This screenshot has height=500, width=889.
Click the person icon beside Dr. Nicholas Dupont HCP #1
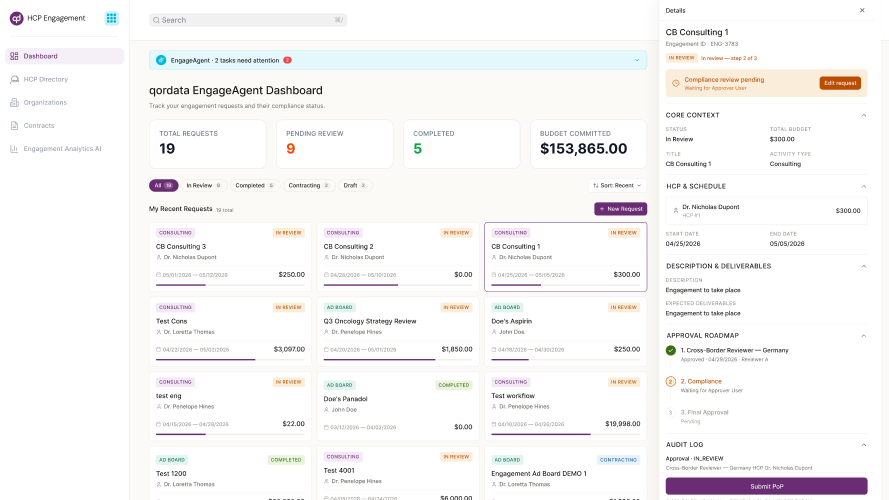675,210
